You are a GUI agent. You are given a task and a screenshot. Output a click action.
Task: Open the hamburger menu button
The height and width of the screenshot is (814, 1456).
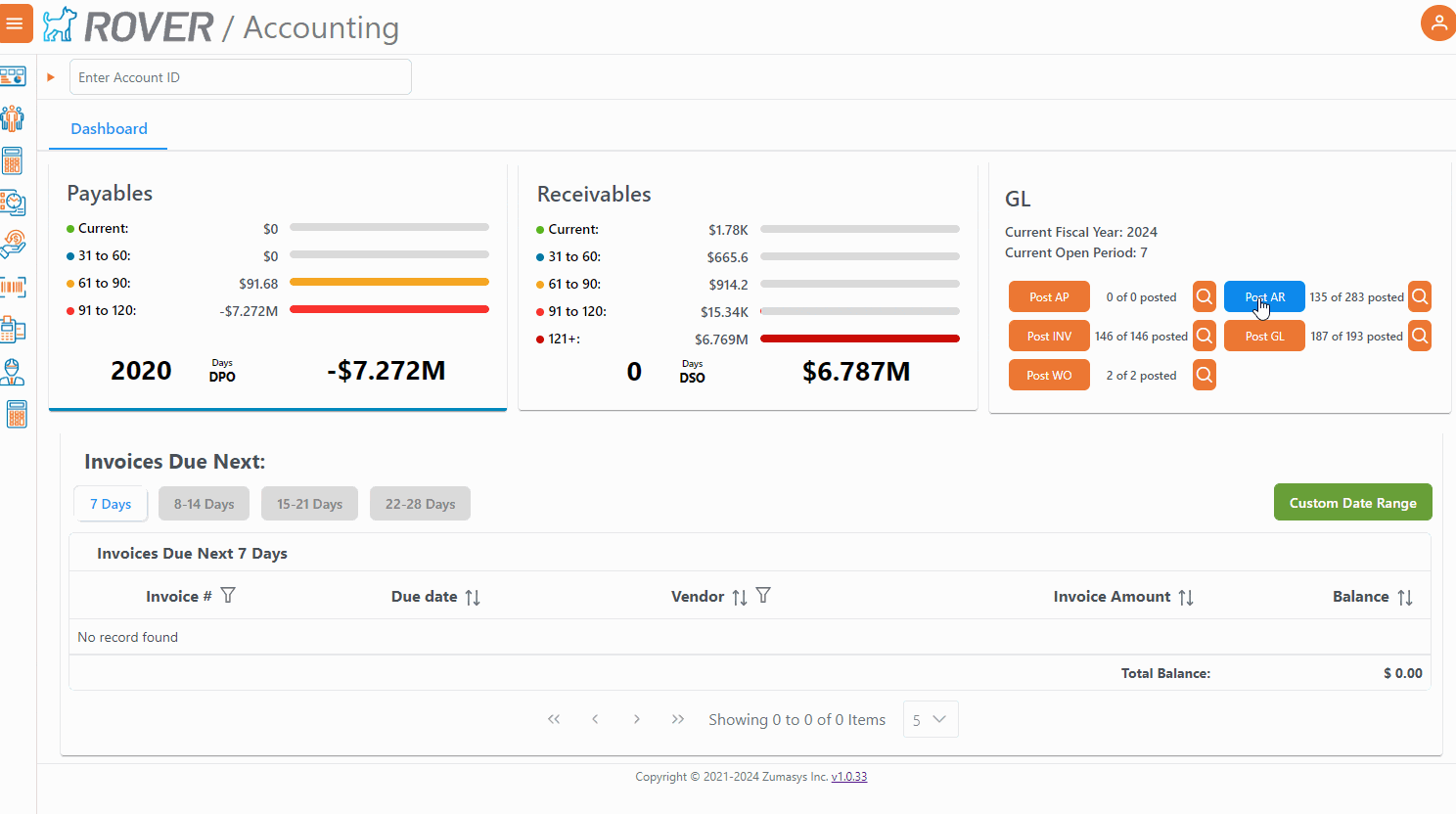pos(15,23)
